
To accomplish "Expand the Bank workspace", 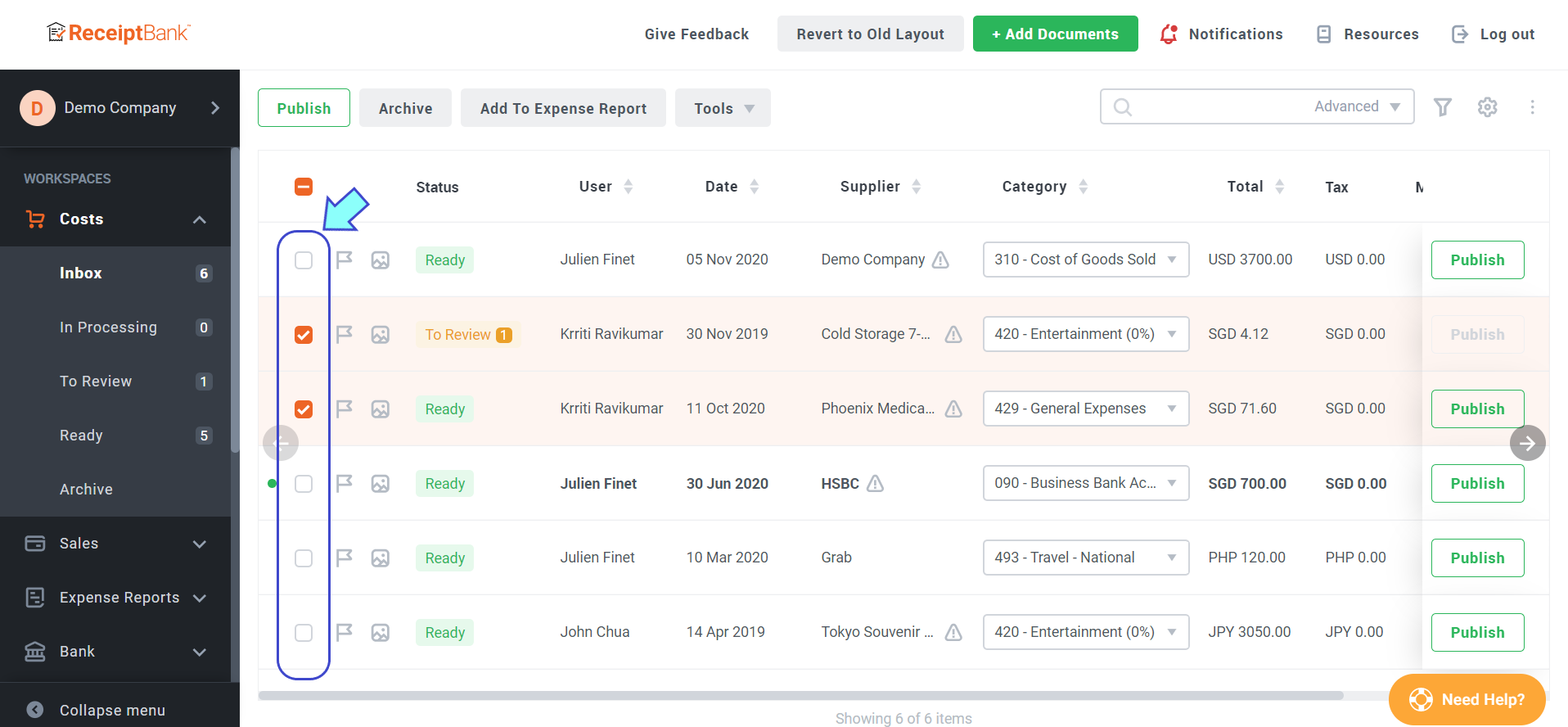I will [115, 652].
